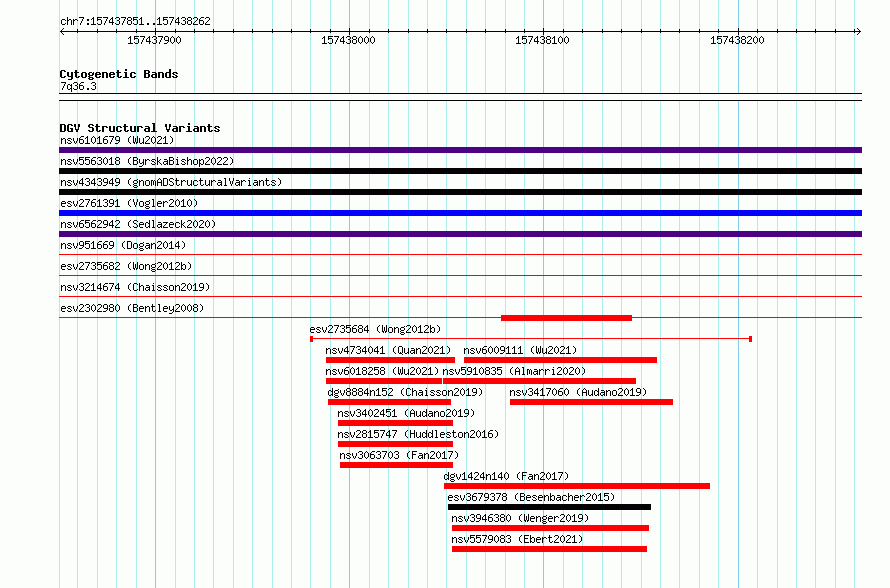Select the red bar under nsv6009111

pyautogui.click(x=560, y=360)
